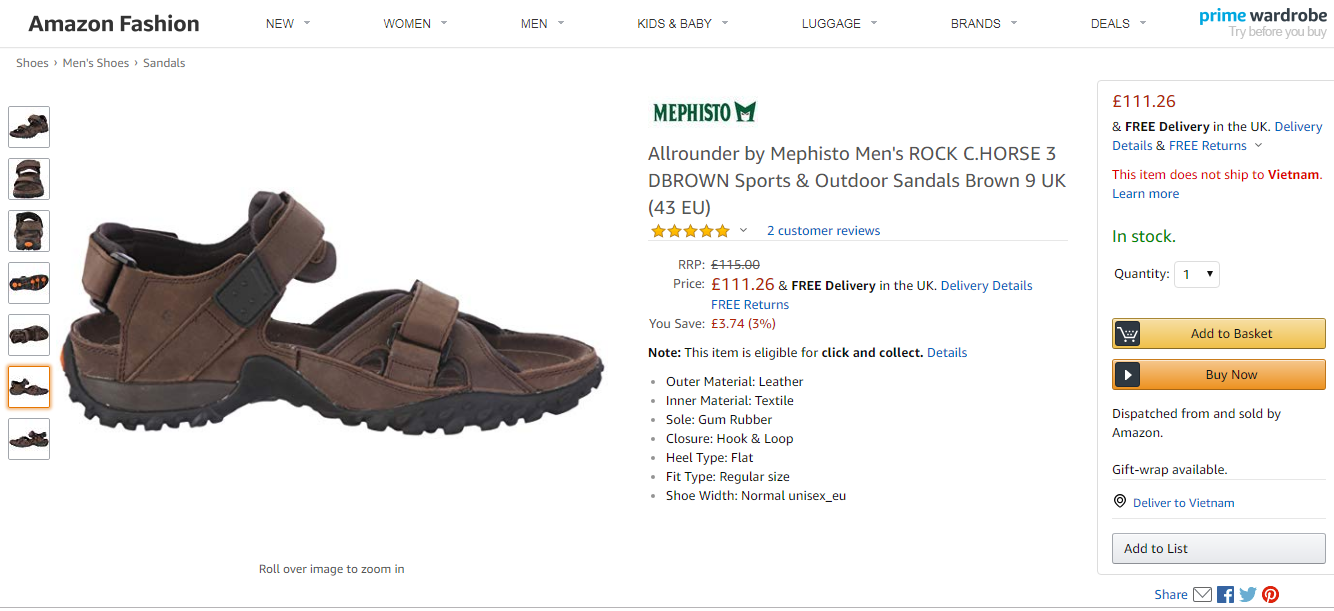
Task: Select the sole-view sandal thumbnail
Action: click(x=29, y=283)
